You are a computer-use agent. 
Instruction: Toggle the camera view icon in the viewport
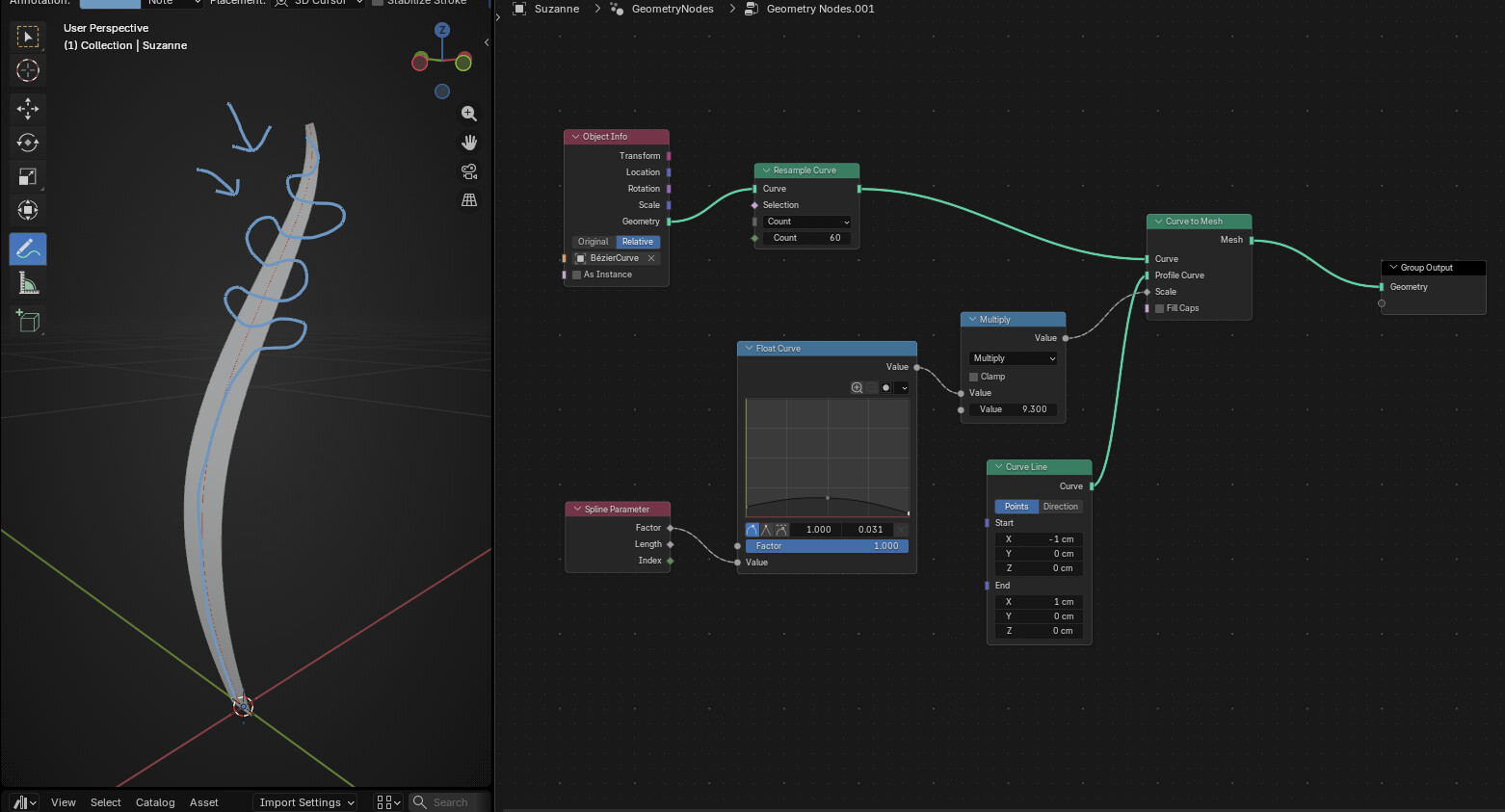click(469, 171)
